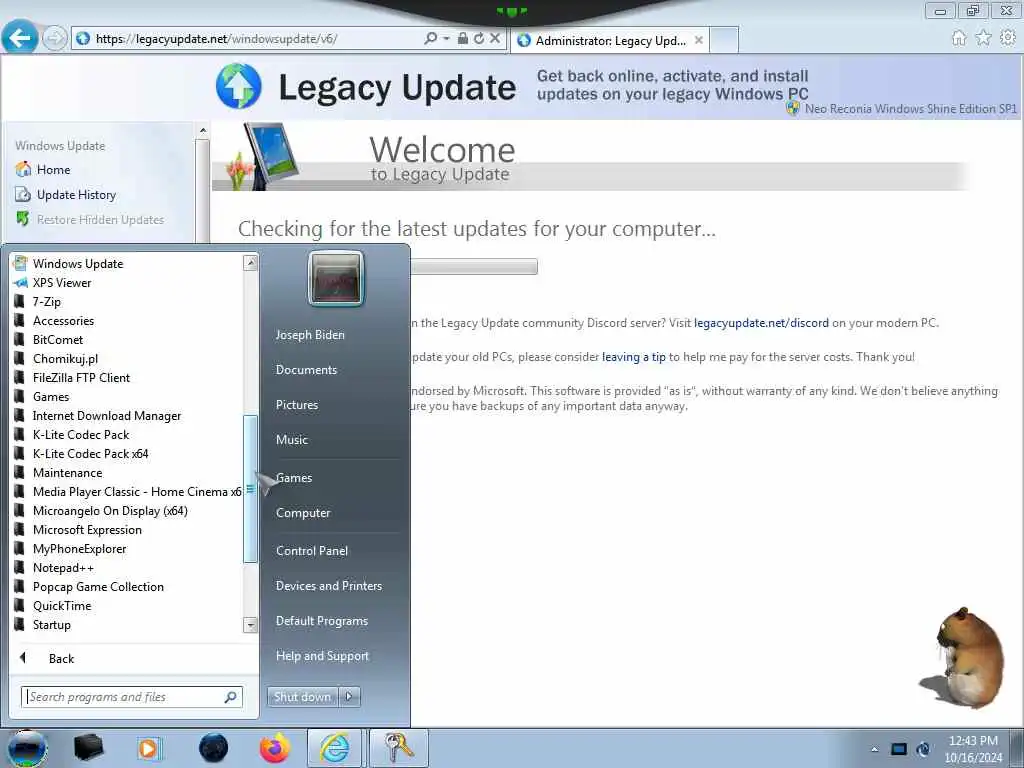Open Help and Support
The height and width of the screenshot is (768, 1024).
[x=322, y=656]
